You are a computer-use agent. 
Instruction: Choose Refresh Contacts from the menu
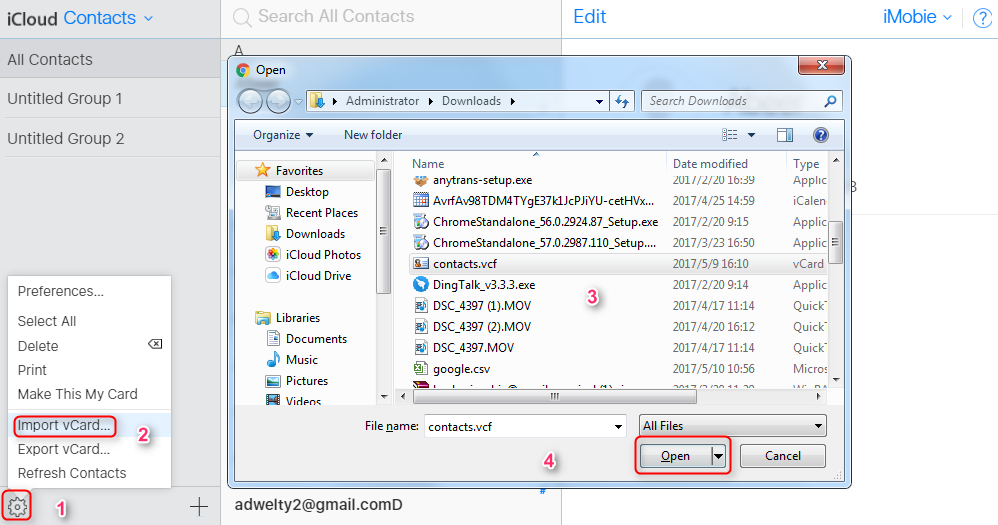[72, 473]
